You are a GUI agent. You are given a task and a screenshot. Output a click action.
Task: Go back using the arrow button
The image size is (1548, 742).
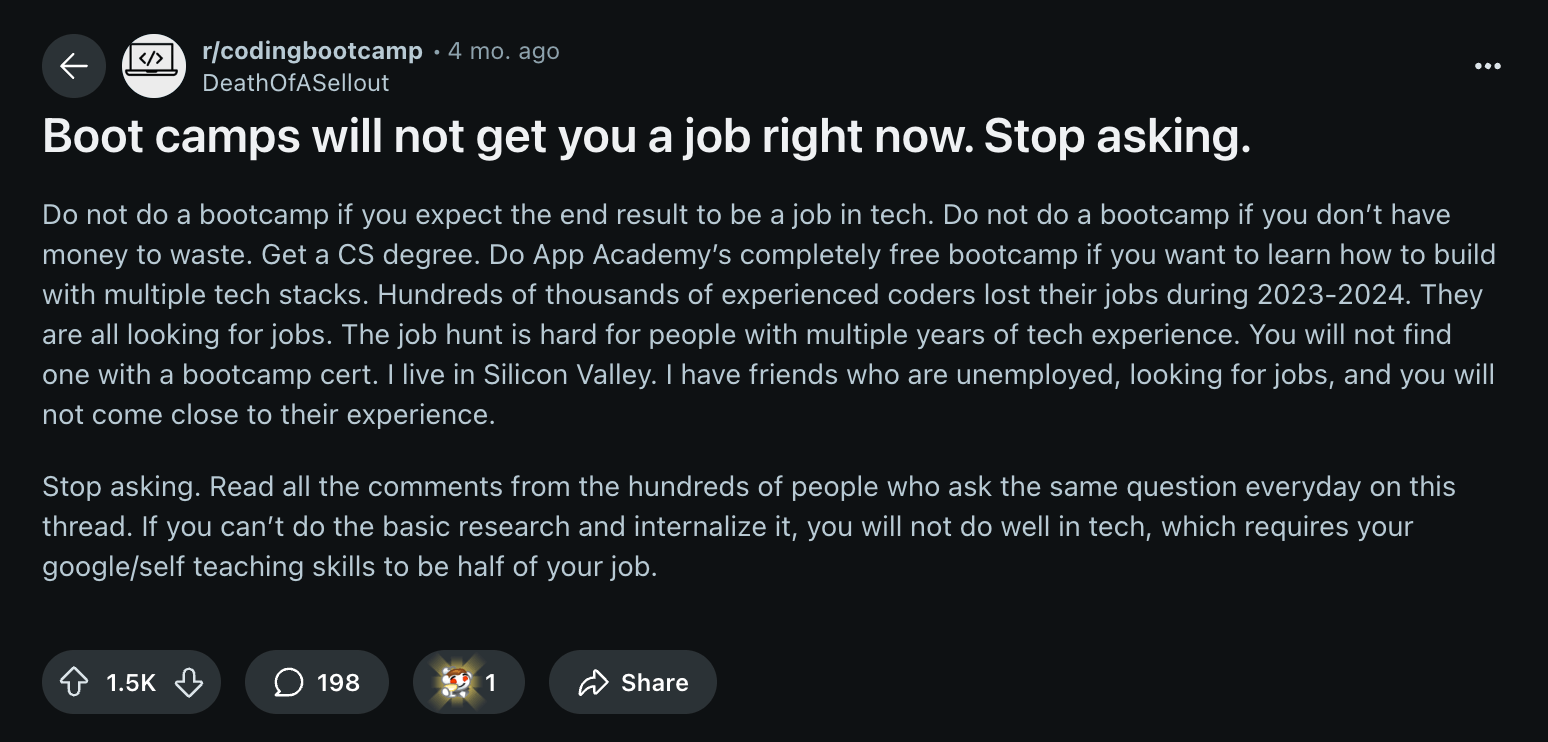point(74,66)
